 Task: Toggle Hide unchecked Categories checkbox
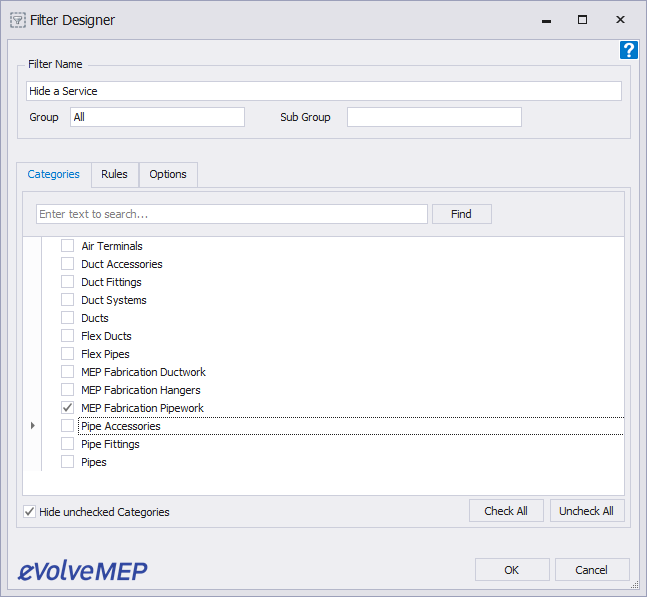[x=29, y=512]
